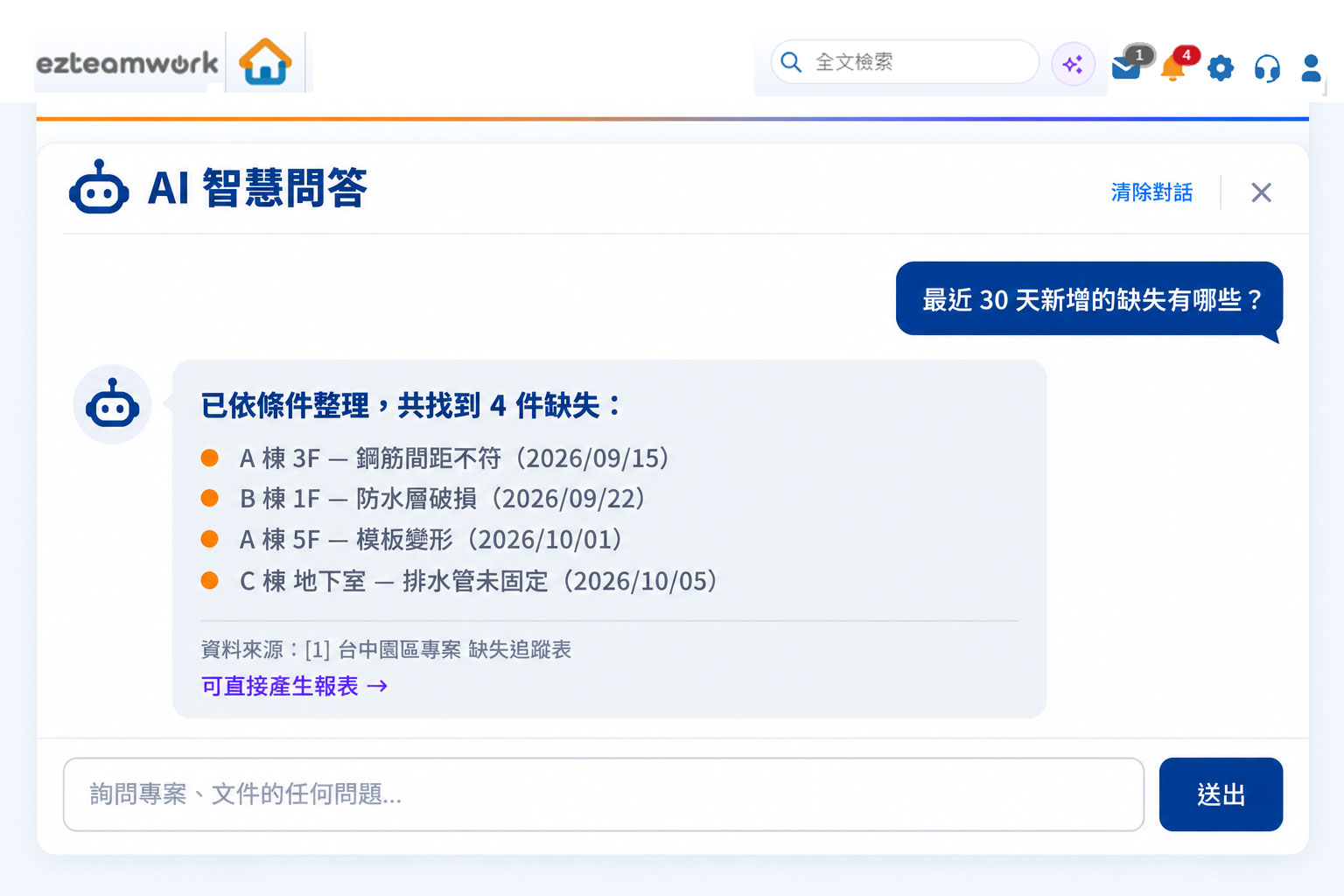This screenshot has width=1344, height=896.
Task: Click the ezteamwork logo
Action: (x=127, y=63)
